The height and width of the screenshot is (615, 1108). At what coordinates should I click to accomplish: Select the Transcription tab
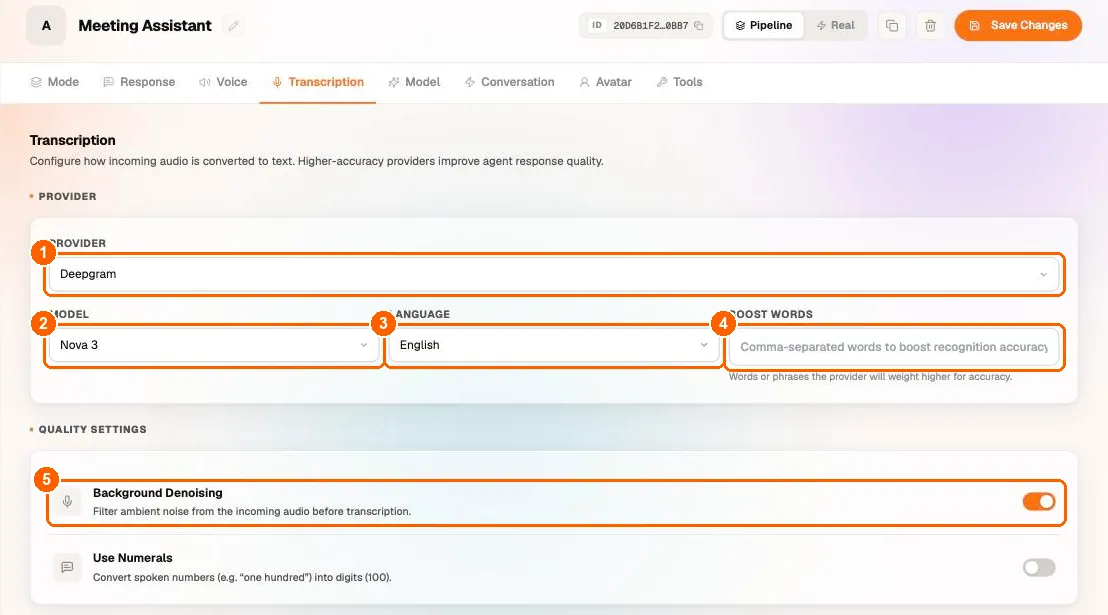pos(318,82)
